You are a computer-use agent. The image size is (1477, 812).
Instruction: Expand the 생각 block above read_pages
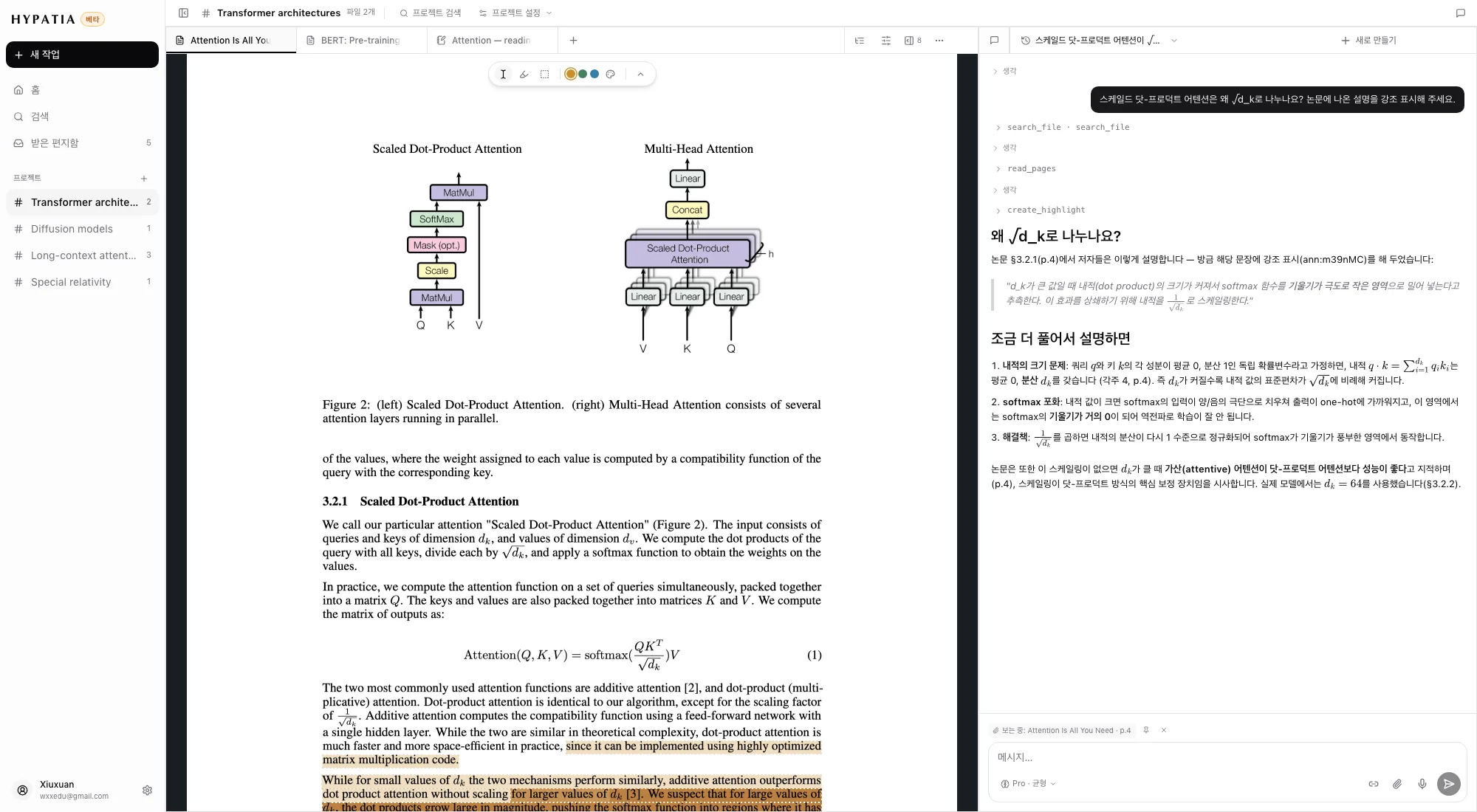point(1005,148)
